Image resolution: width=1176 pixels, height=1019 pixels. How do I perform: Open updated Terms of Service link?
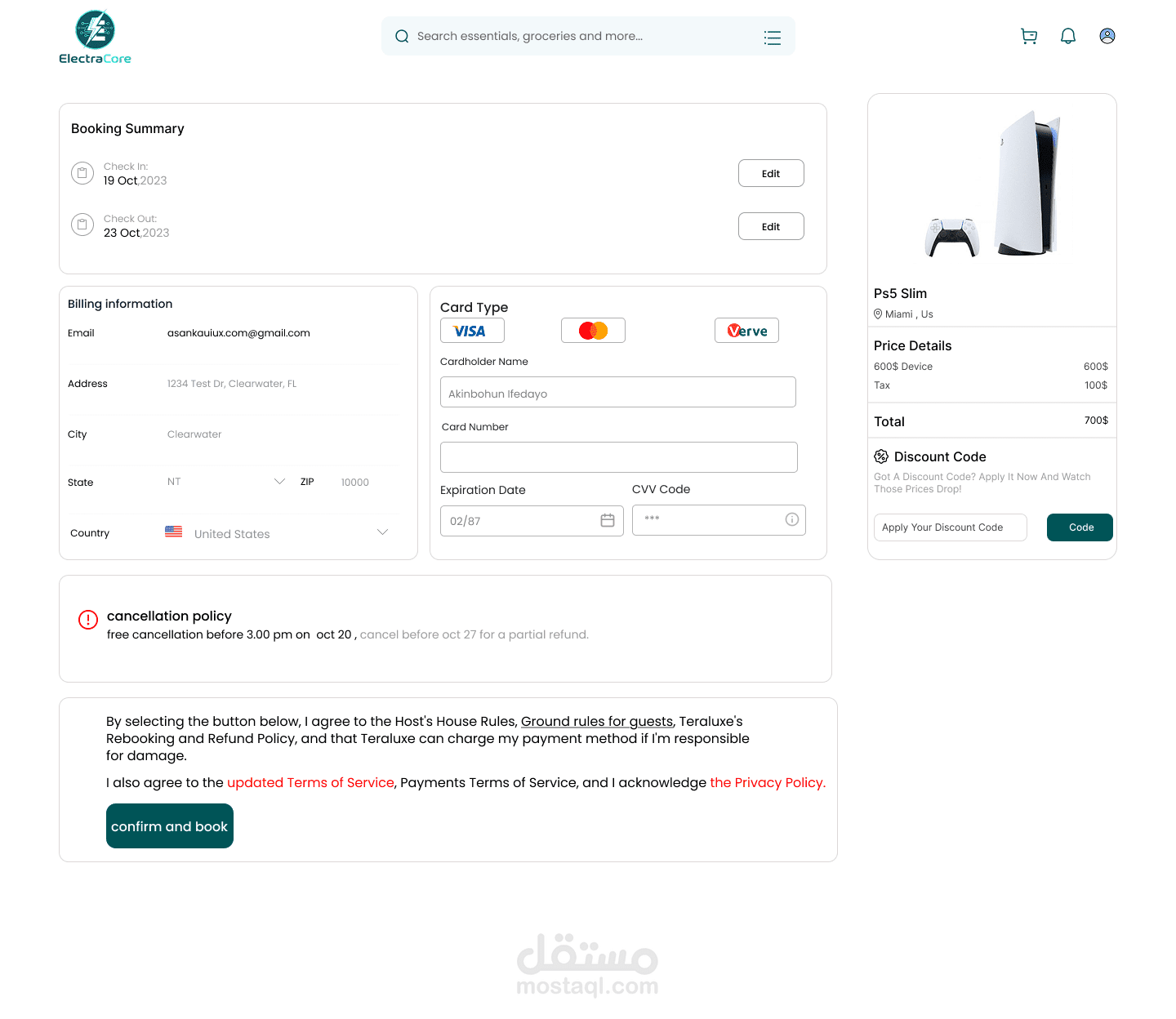coord(310,783)
